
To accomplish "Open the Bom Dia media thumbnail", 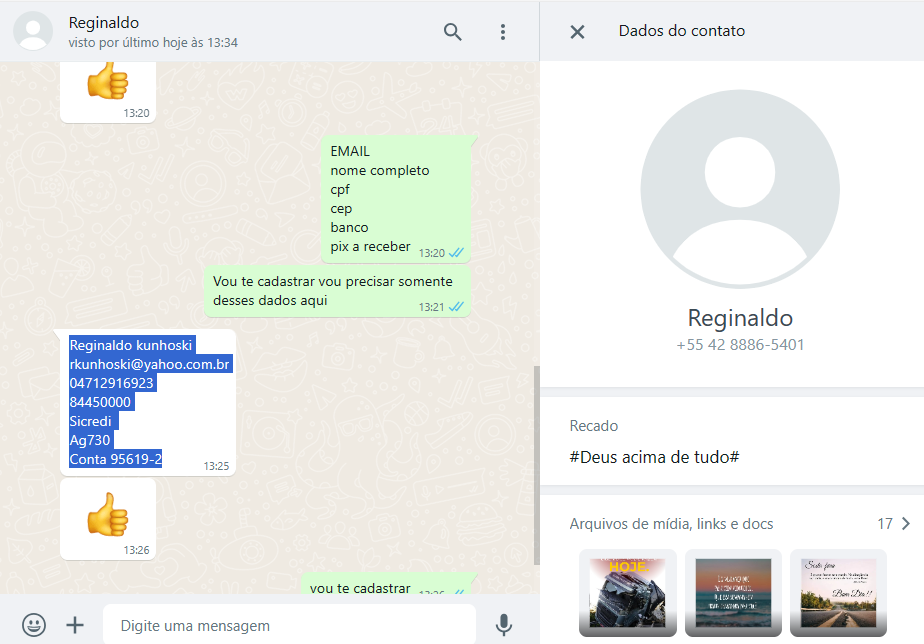I will click(838, 592).
